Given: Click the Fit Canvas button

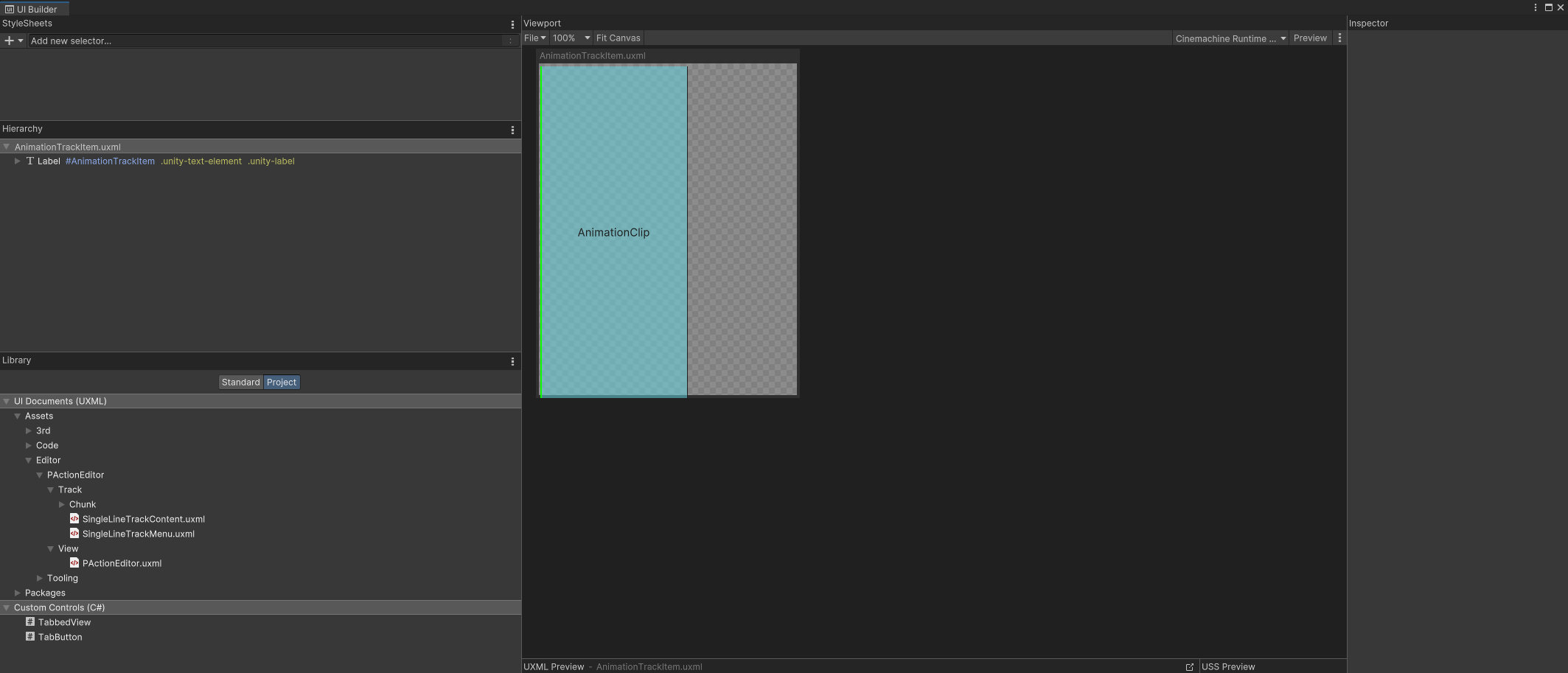Looking at the screenshot, I should coord(618,38).
